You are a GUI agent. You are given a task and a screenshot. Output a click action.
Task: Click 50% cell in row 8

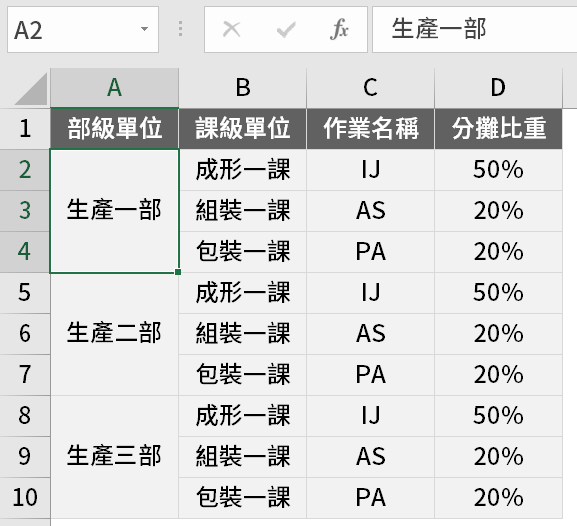(x=498, y=416)
